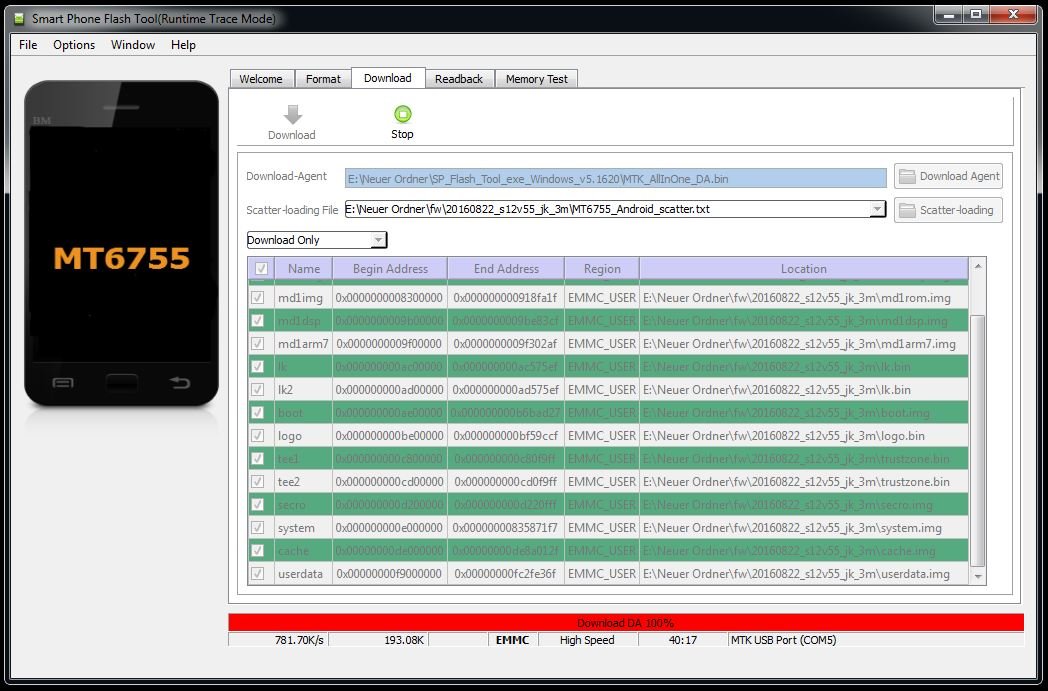The width and height of the screenshot is (1048, 691).
Task: Toggle the select-all checkbox in table header
Action: [261, 269]
